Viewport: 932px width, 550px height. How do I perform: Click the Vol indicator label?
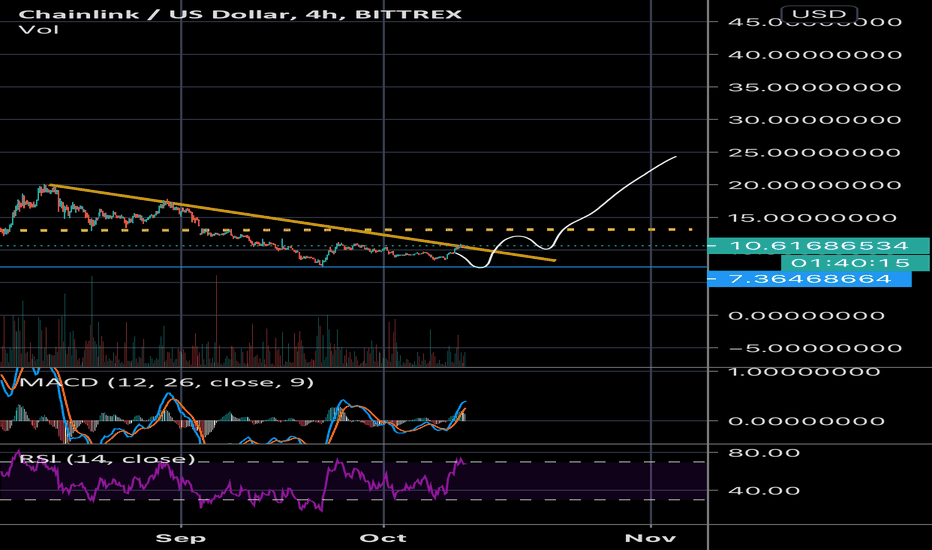[x=39, y=30]
